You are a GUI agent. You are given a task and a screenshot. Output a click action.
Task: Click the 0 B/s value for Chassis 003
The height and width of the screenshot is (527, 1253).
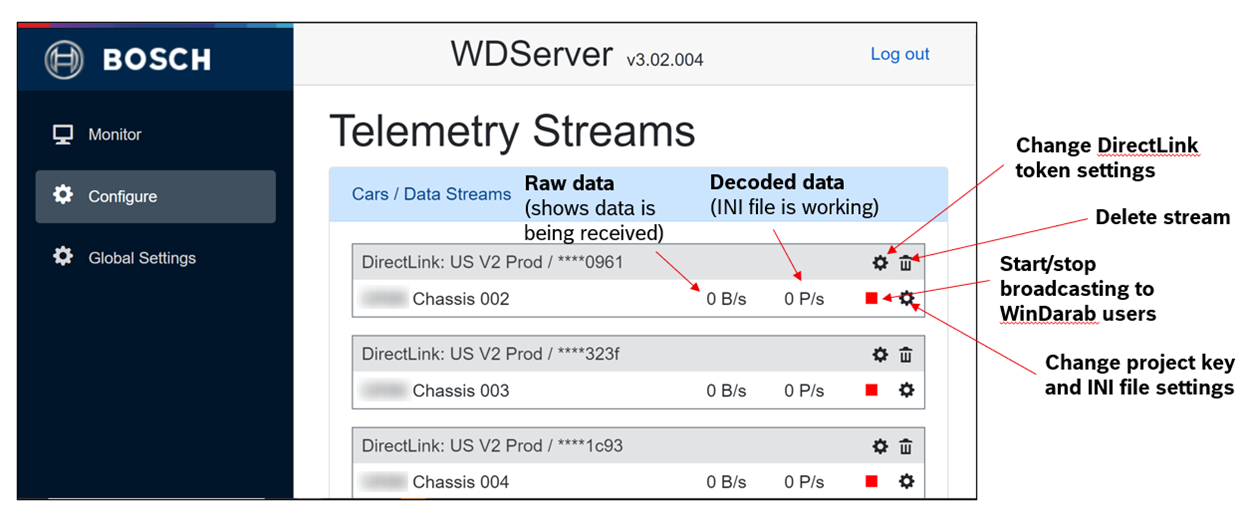click(x=726, y=390)
